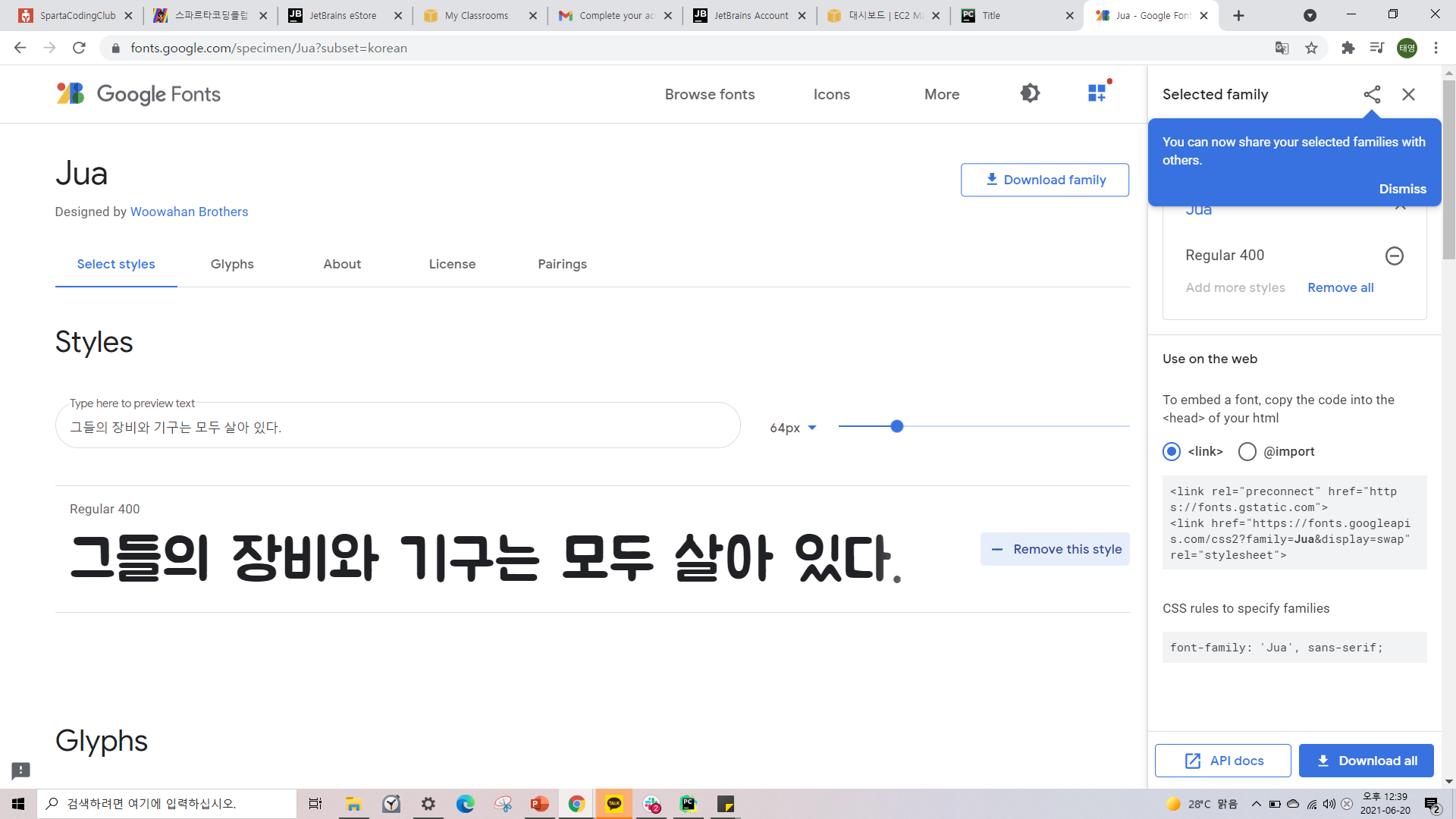Close the Title browser tab
Viewport: 1456px width, 819px height.
click(x=1069, y=15)
